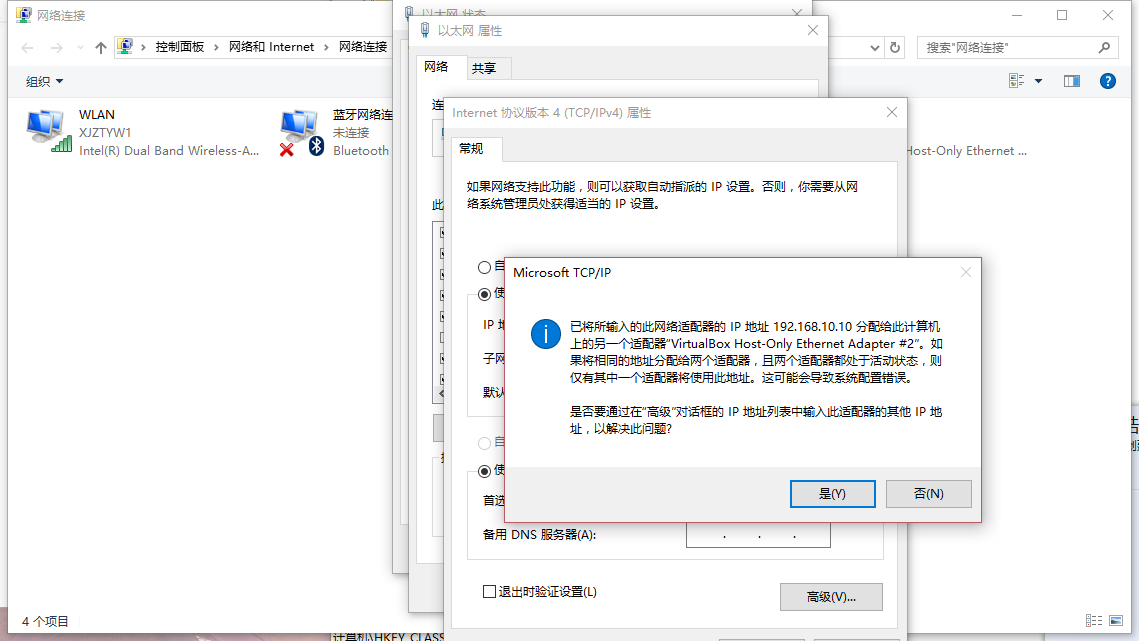Image resolution: width=1139 pixels, height=641 pixels.
Task: Switch to large icons view in status bar
Action: [1116, 621]
